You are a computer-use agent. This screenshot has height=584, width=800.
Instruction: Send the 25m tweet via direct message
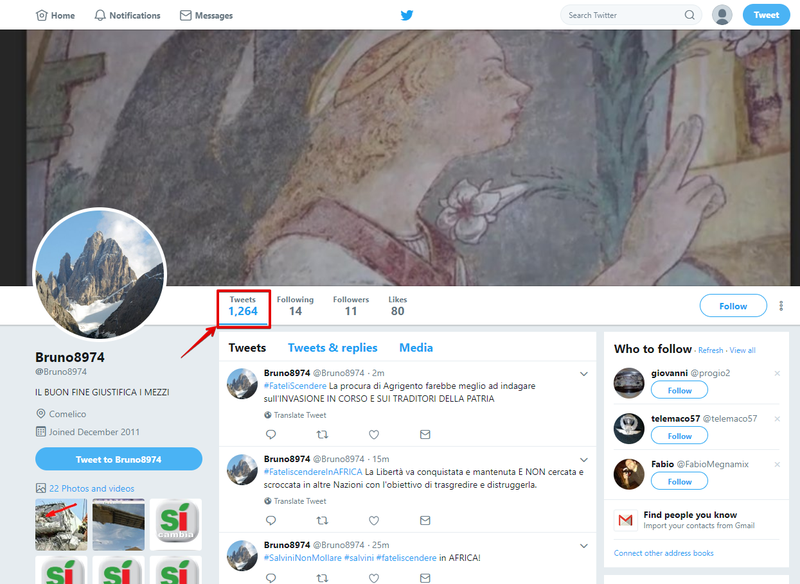tap(425, 578)
